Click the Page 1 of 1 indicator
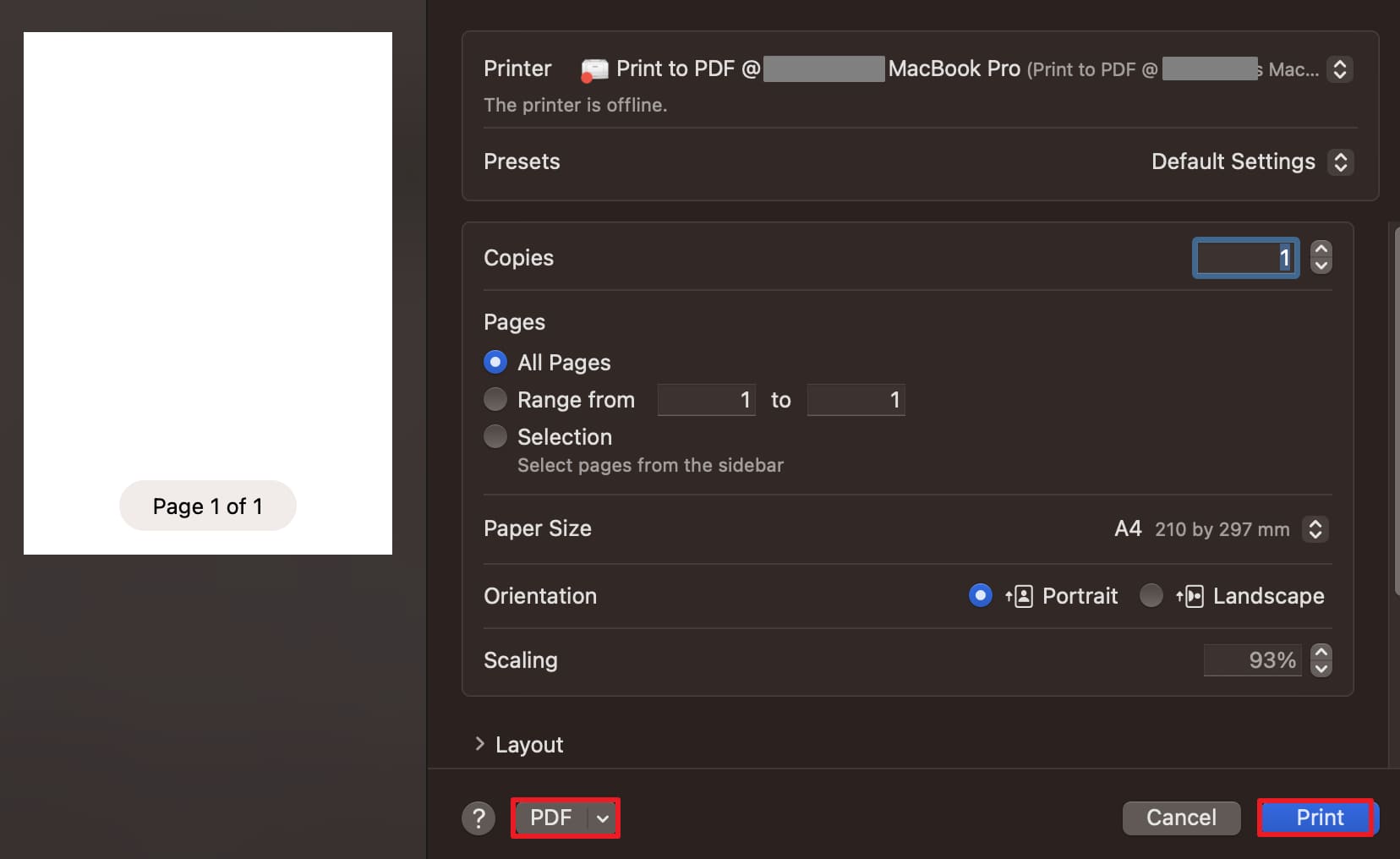The image size is (1400, 859). [208, 506]
